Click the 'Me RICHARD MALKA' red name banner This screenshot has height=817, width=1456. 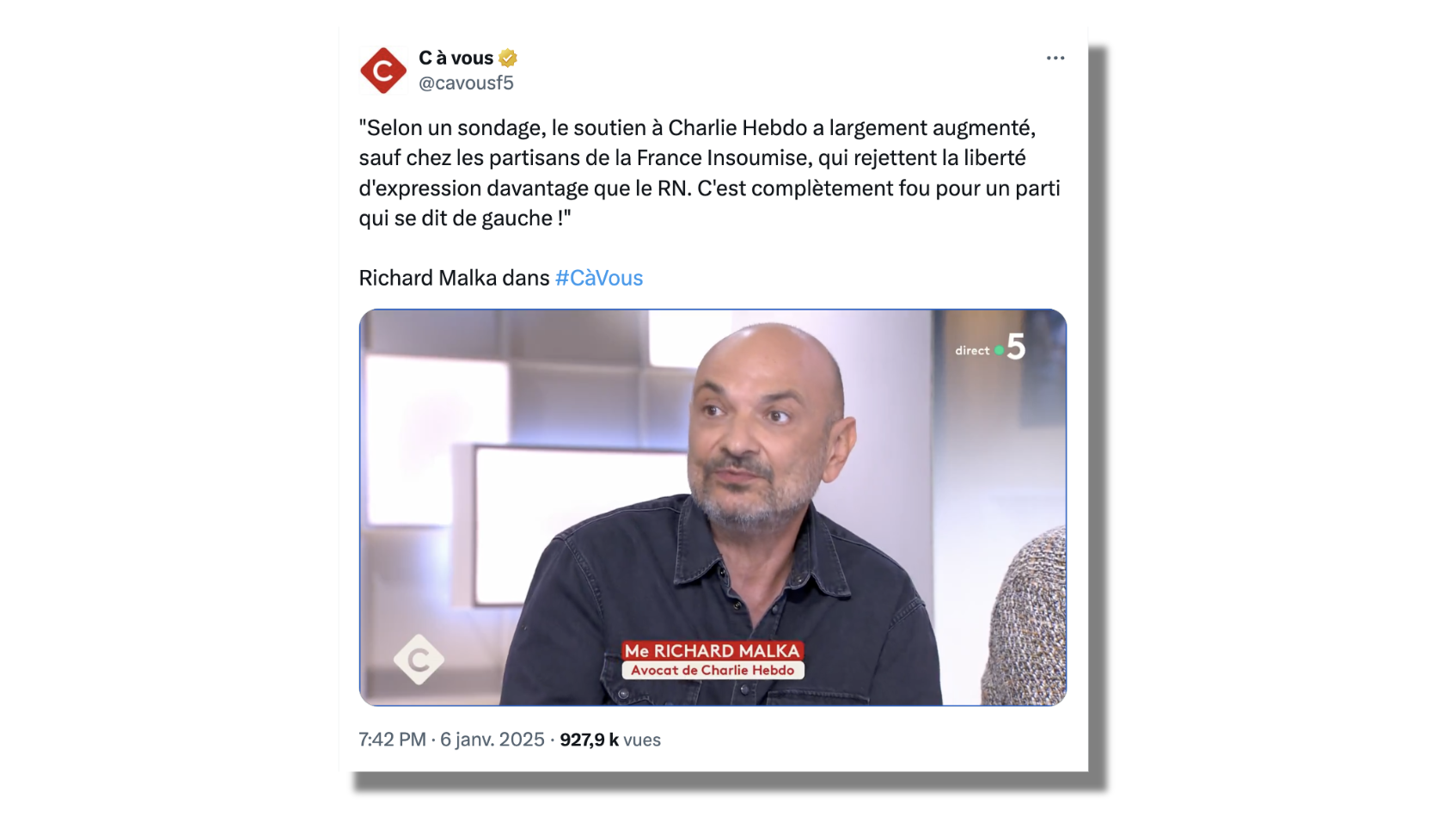(x=713, y=651)
